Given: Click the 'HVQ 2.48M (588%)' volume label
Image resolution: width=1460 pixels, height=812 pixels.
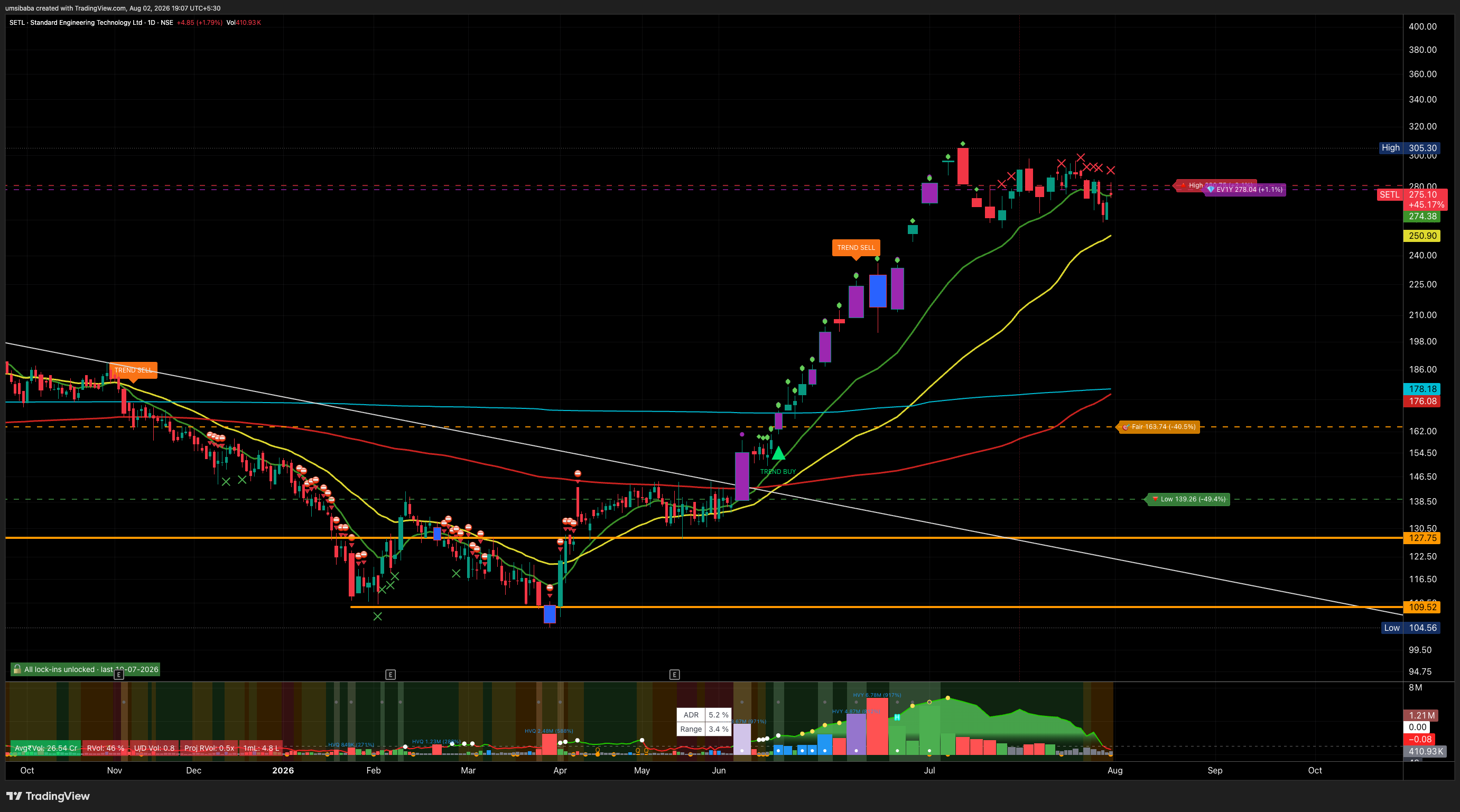Looking at the screenshot, I should coord(548,731).
